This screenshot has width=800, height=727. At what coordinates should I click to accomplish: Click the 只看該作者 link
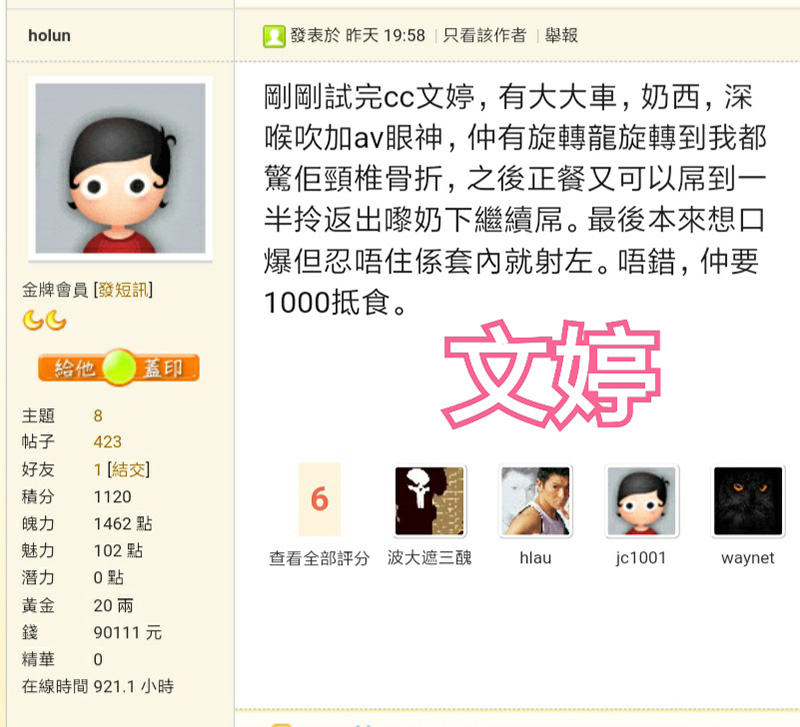pyautogui.click(x=484, y=35)
